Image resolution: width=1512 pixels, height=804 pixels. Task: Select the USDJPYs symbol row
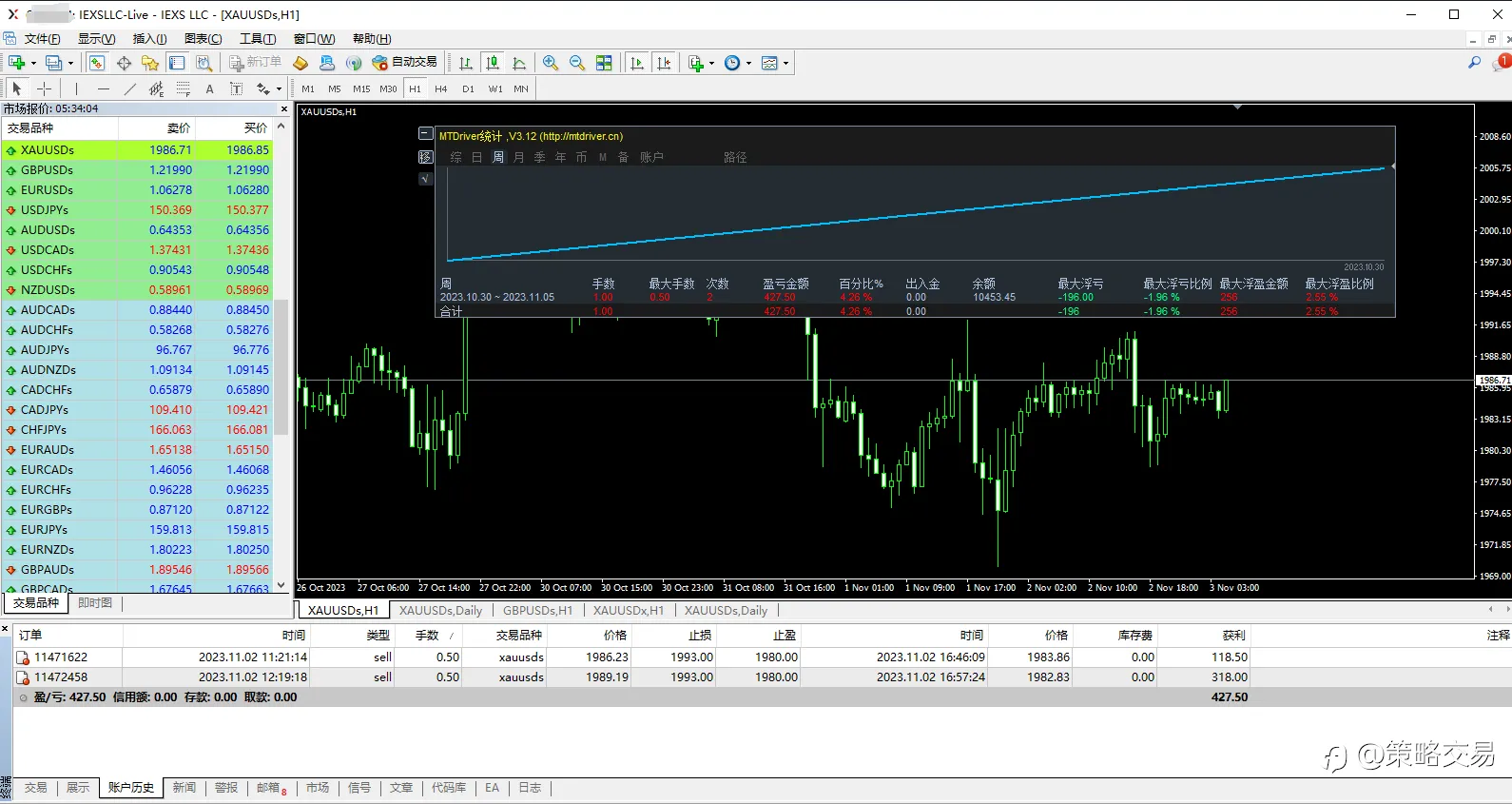[x=137, y=210]
